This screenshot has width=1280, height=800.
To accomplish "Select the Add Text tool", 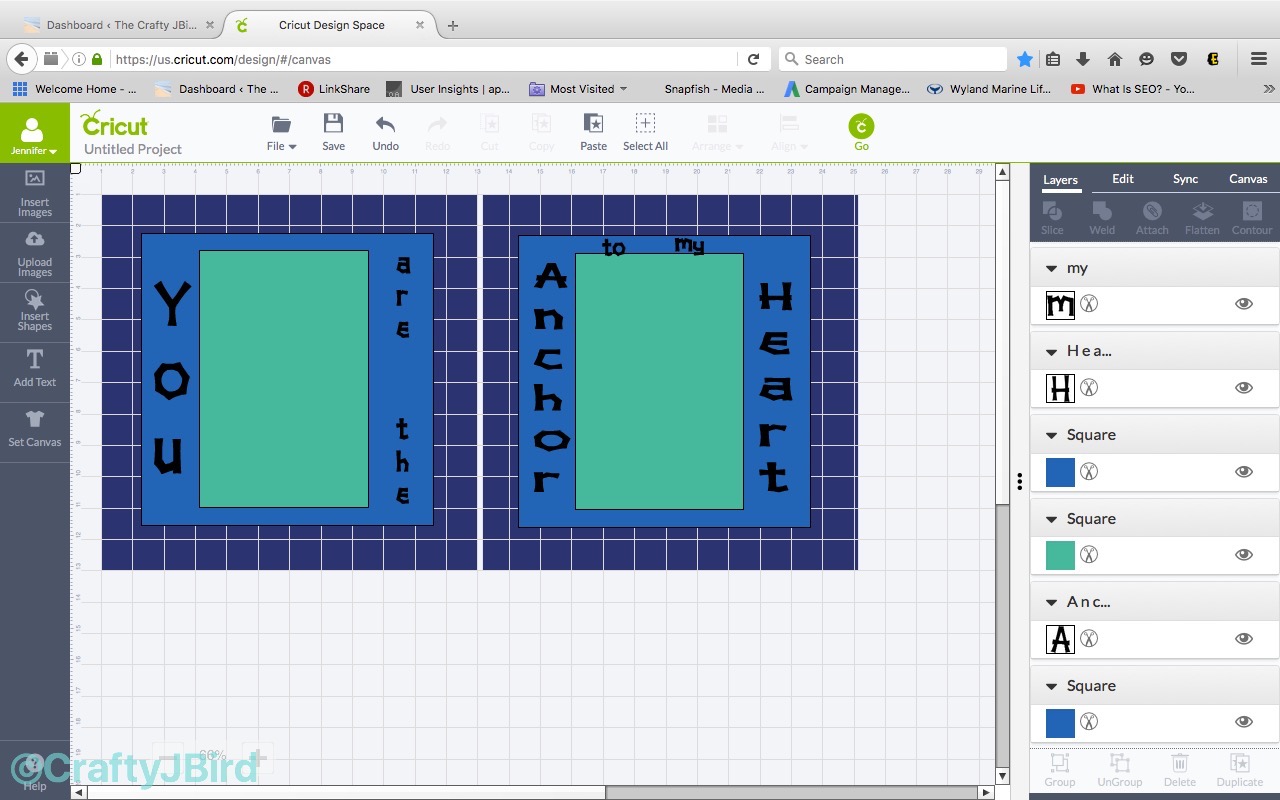I will coord(34,367).
